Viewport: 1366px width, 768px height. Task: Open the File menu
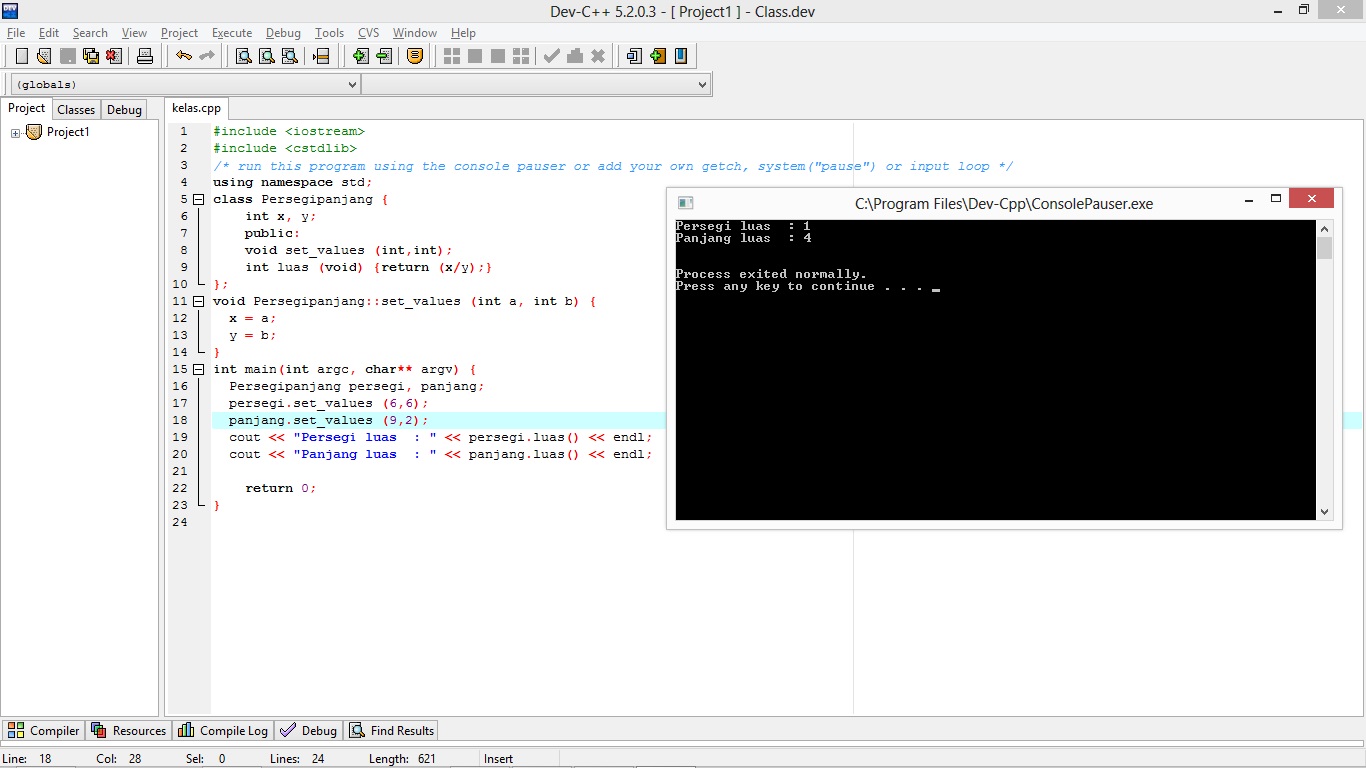point(16,33)
